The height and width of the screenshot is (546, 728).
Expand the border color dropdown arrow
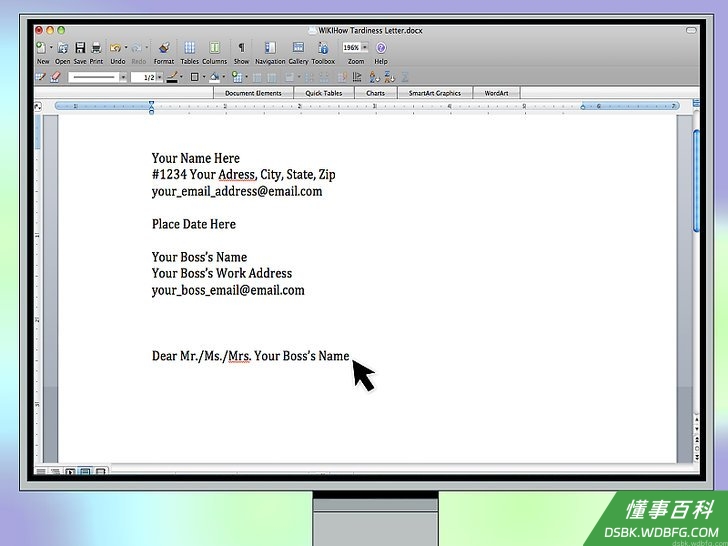(x=181, y=77)
